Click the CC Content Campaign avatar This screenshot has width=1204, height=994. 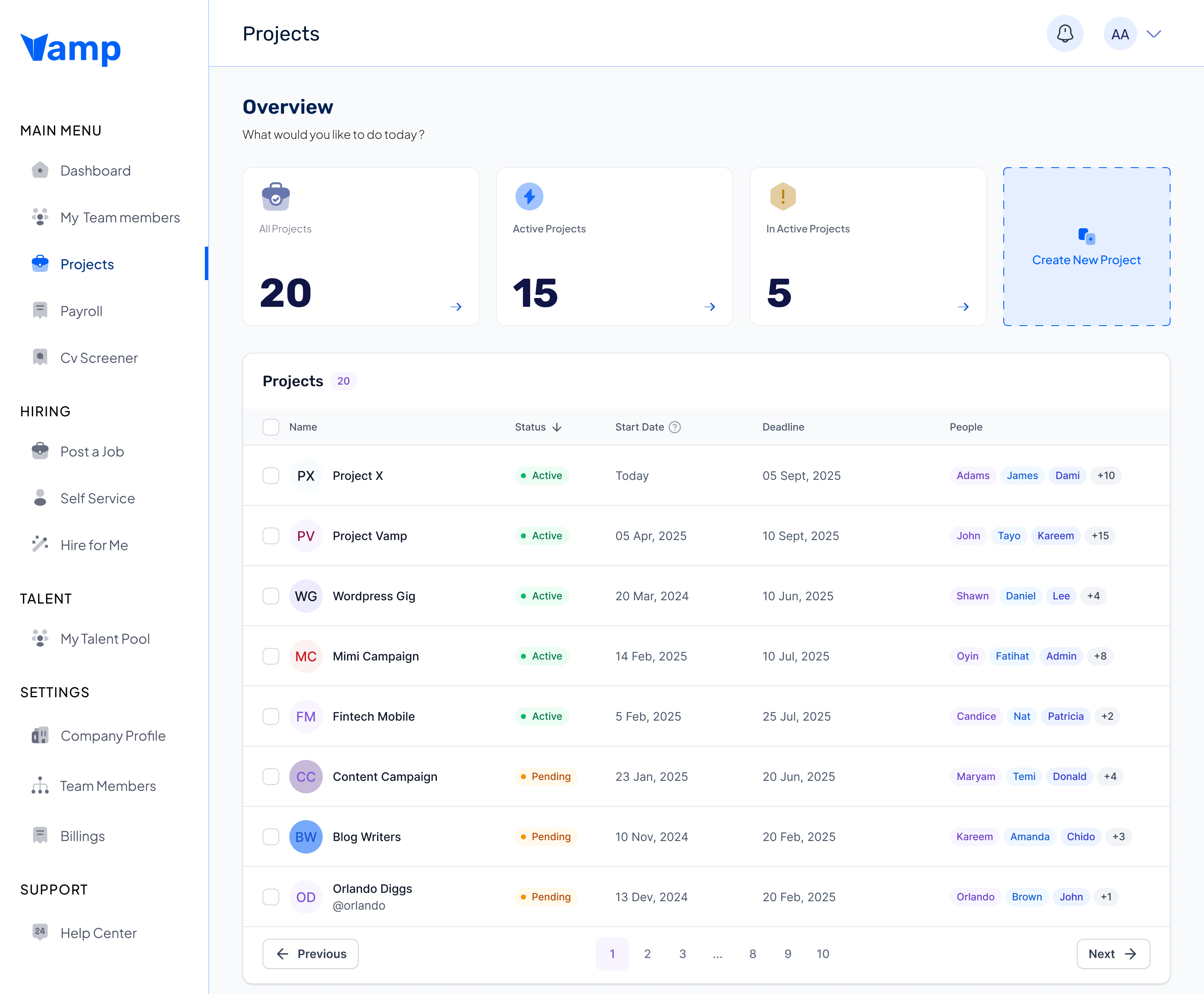pyautogui.click(x=306, y=776)
